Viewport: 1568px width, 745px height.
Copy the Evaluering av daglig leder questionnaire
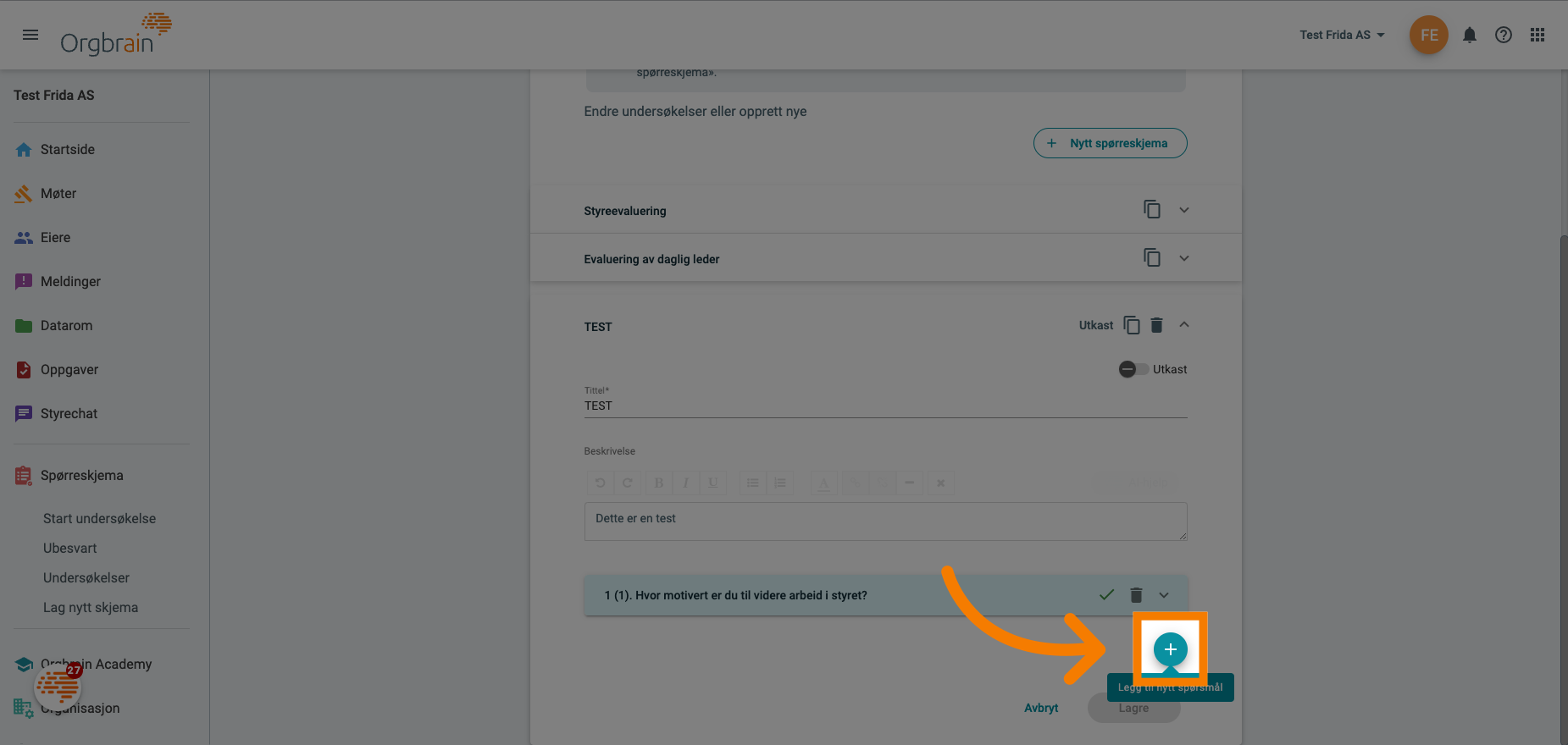point(1152,257)
